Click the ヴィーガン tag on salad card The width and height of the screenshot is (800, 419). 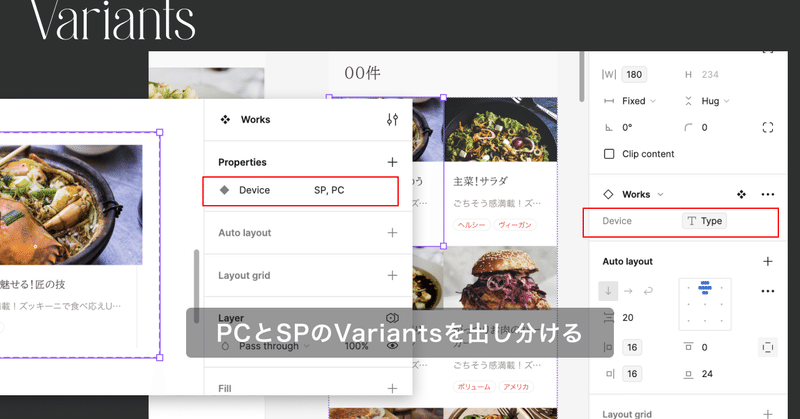(x=514, y=225)
